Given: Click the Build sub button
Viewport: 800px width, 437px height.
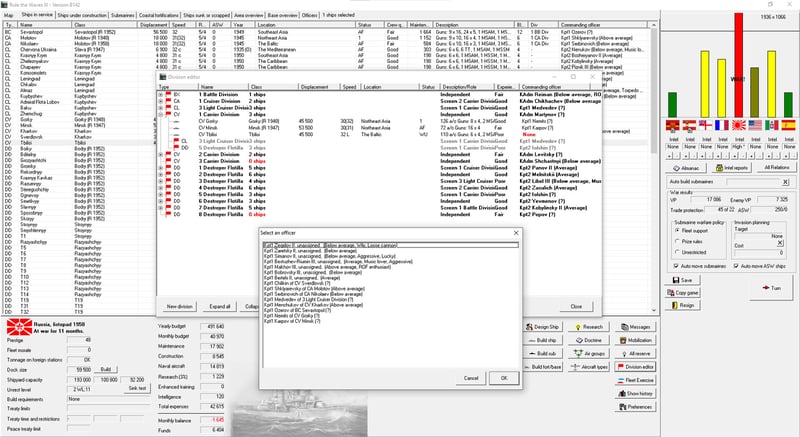Looking at the screenshot, I should click(x=542, y=353).
